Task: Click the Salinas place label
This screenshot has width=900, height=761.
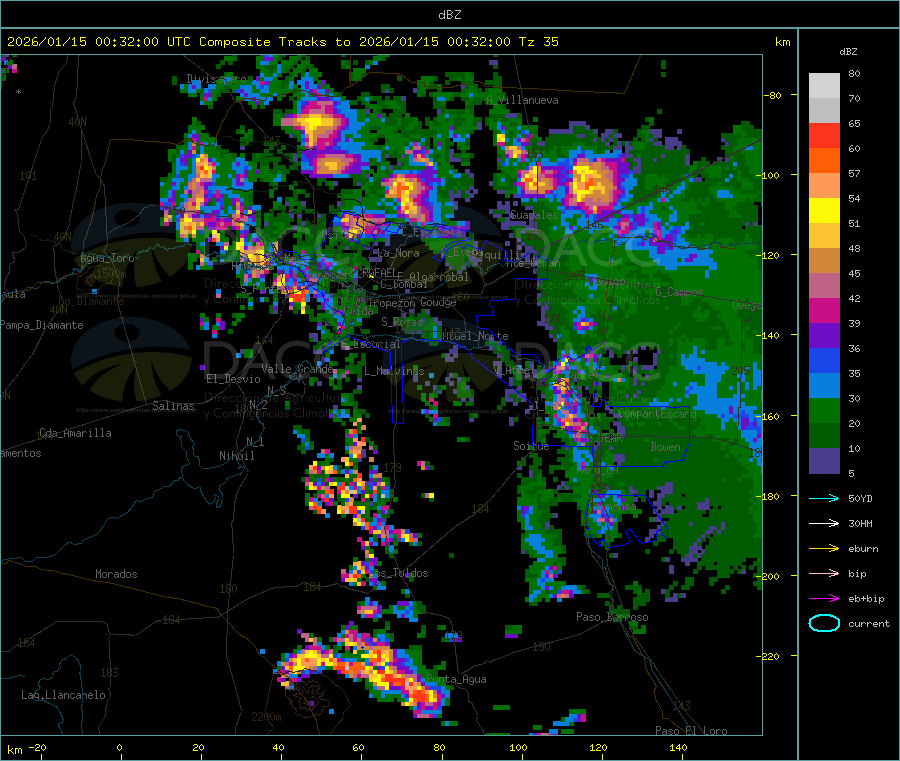Action: (x=173, y=406)
